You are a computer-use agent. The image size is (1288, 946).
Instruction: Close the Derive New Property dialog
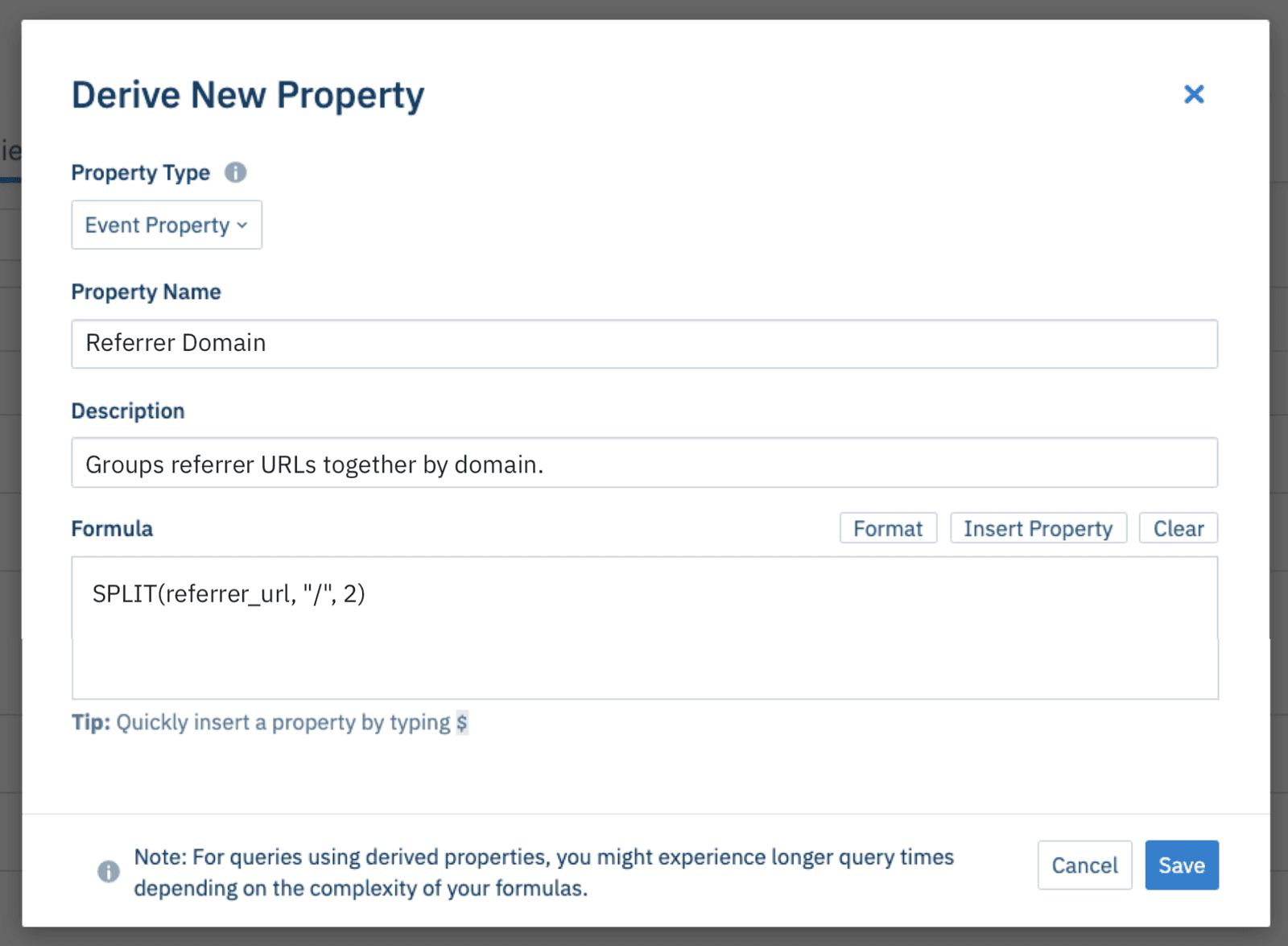click(x=1194, y=94)
